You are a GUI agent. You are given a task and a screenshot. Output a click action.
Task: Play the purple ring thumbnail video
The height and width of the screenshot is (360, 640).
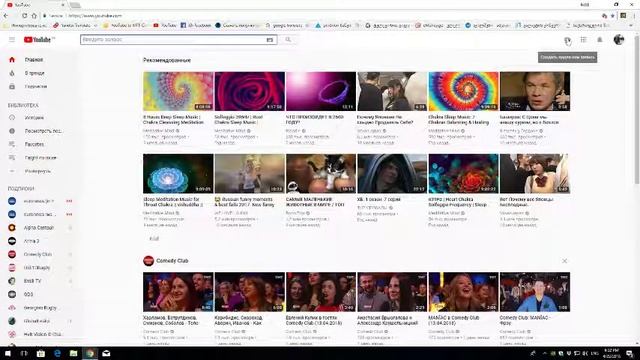[321, 91]
